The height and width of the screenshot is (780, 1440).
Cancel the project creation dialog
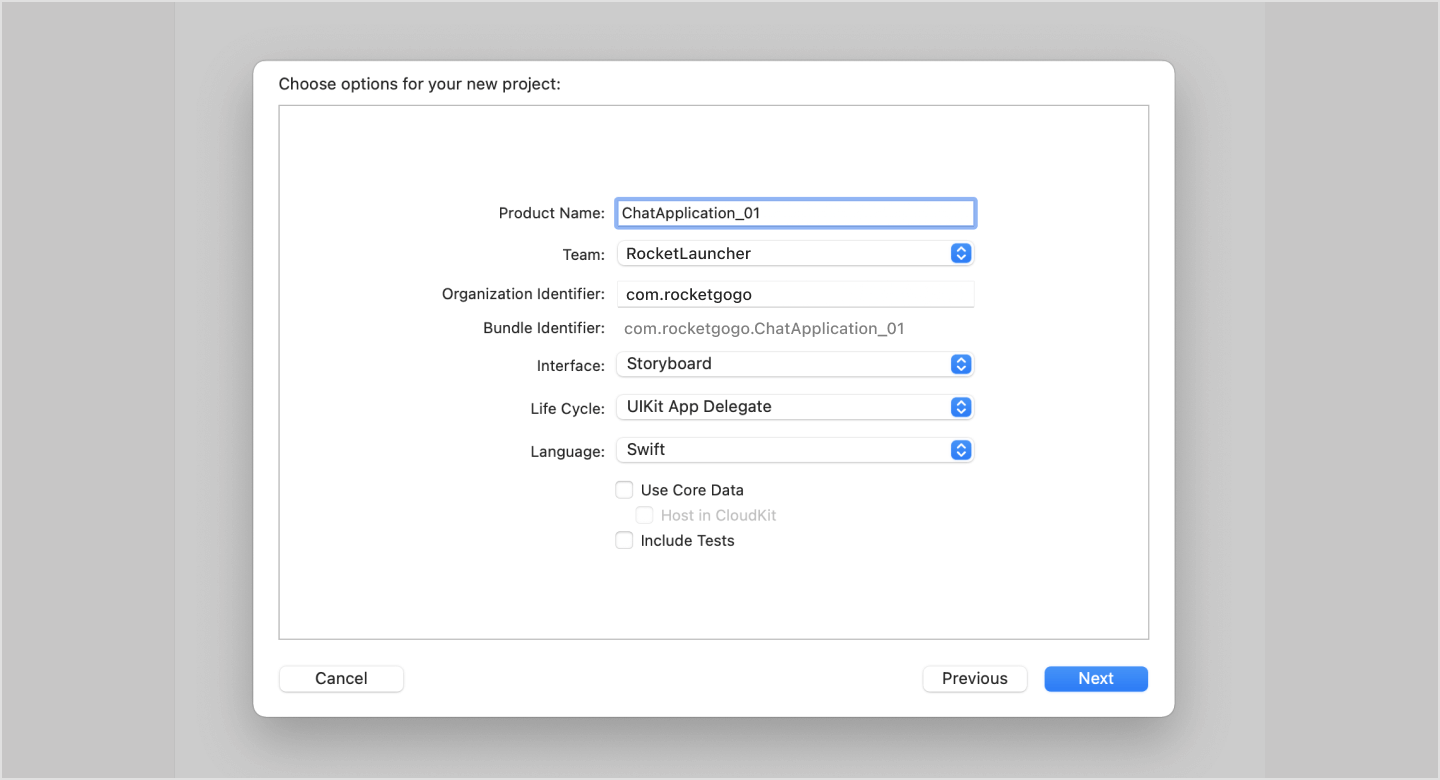[x=341, y=678]
